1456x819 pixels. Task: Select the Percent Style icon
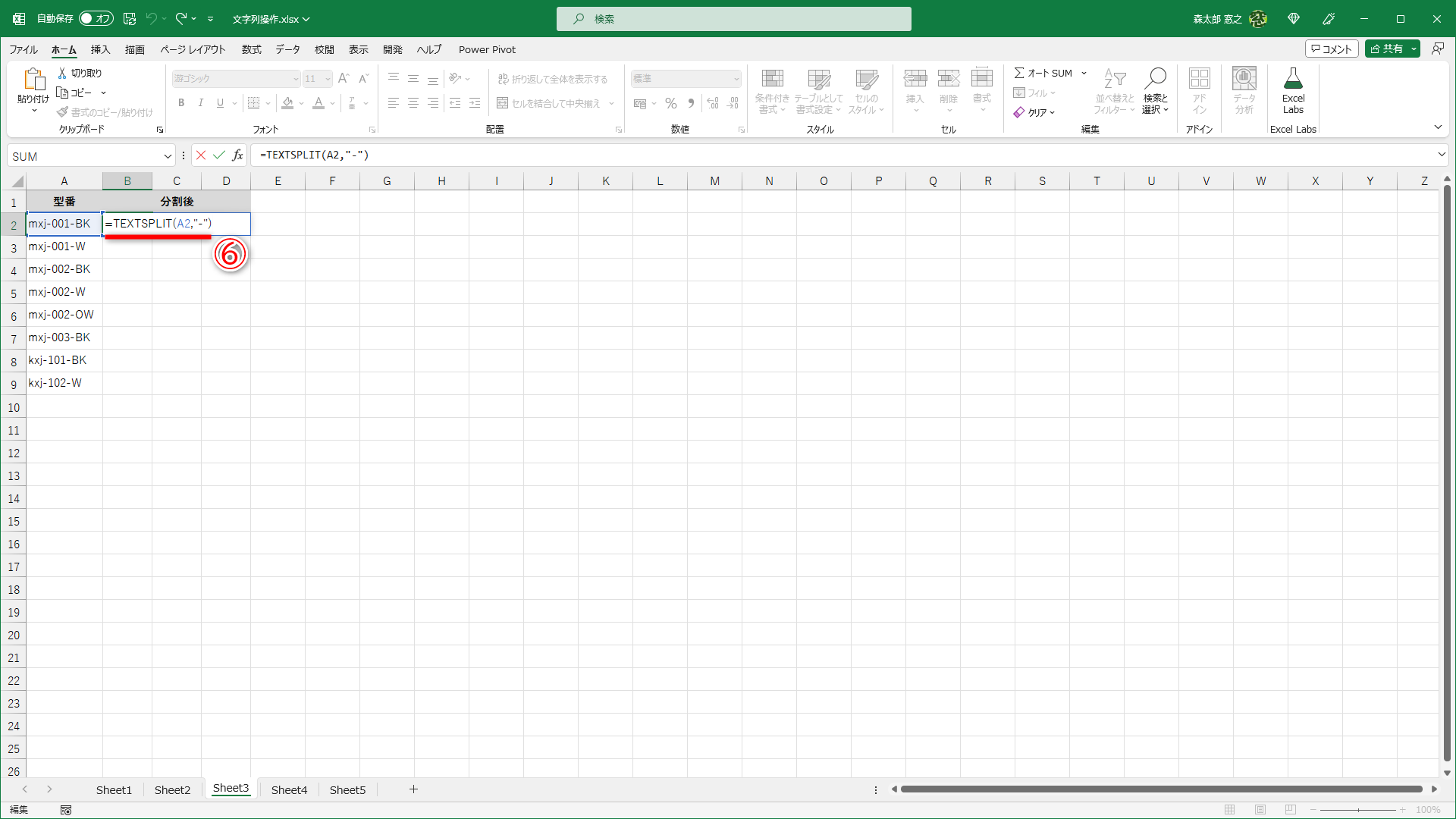coord(671,103)
